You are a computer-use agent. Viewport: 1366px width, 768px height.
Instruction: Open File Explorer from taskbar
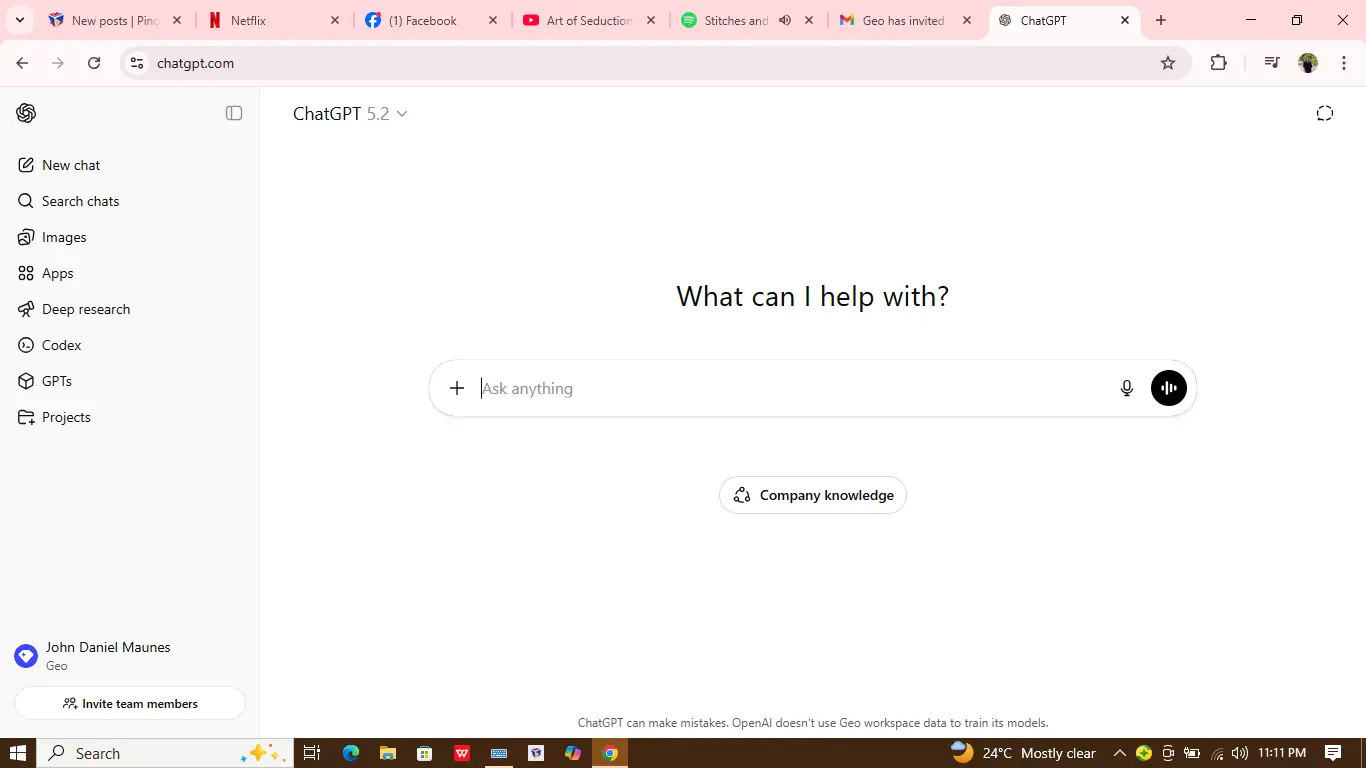coord(387,753)
